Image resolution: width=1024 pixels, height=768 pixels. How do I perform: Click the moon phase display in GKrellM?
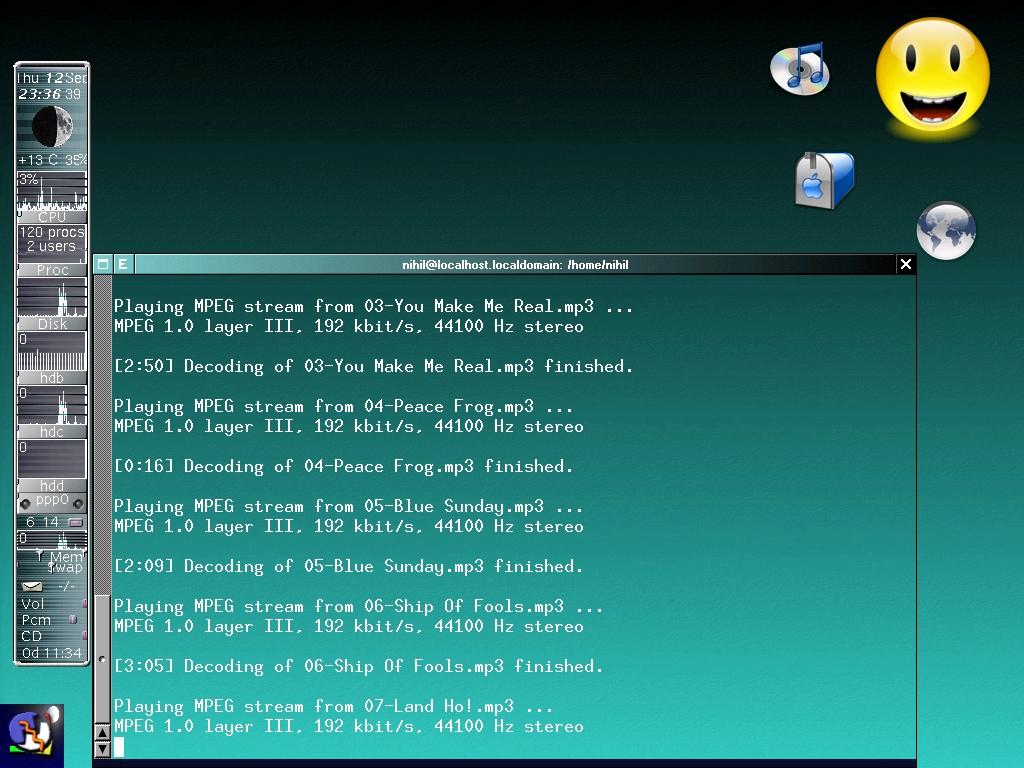pos(52,127)
